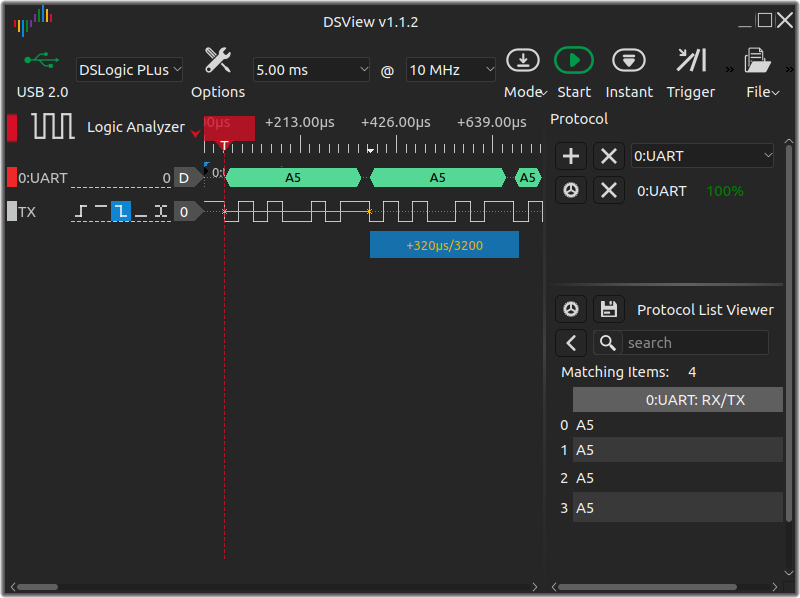Open Protocol List Viewer settings gear

[571, 309]
